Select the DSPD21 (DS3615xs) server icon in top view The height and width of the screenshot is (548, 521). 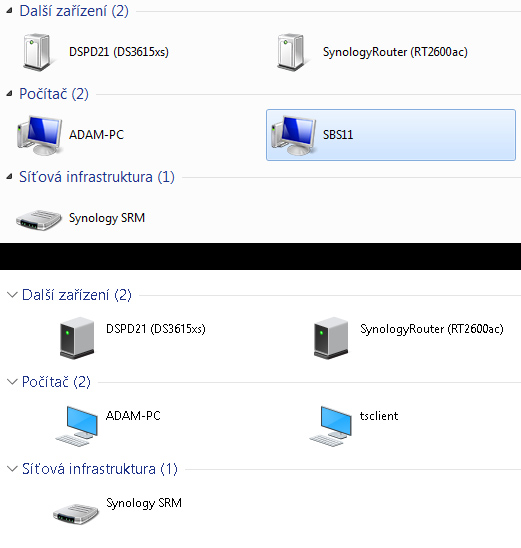(x=38, y=52)
